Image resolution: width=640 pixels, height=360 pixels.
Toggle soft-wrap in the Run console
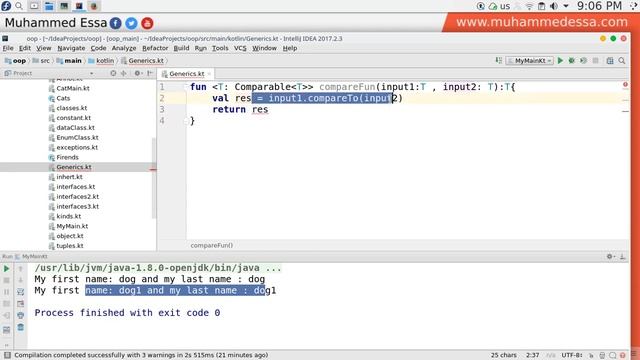coord(20,292)
